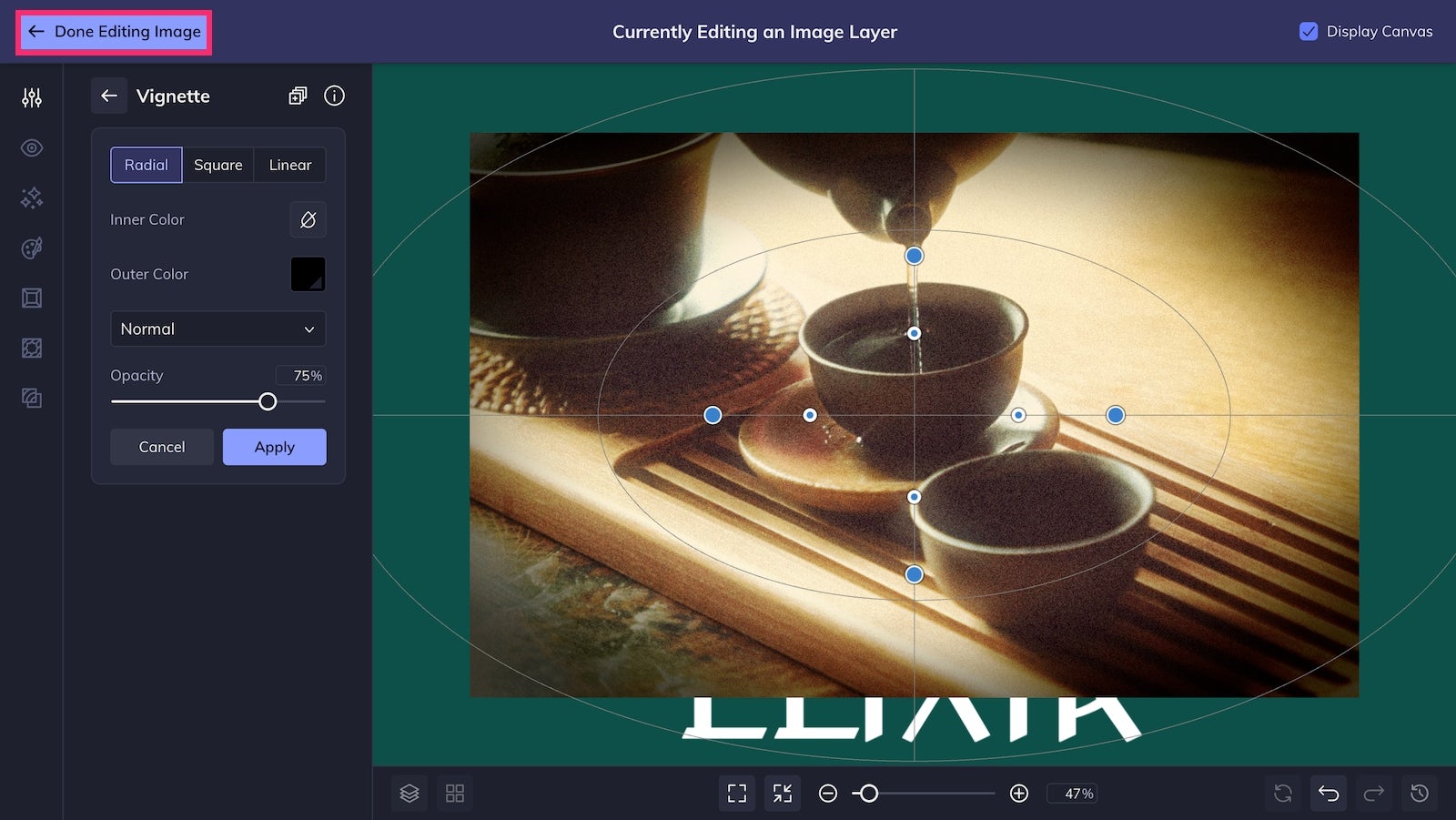The width and height of the screenshot is (1456, 820).
Task: Switch to the Linear vignette type
Action: click(x=290, y=165)
